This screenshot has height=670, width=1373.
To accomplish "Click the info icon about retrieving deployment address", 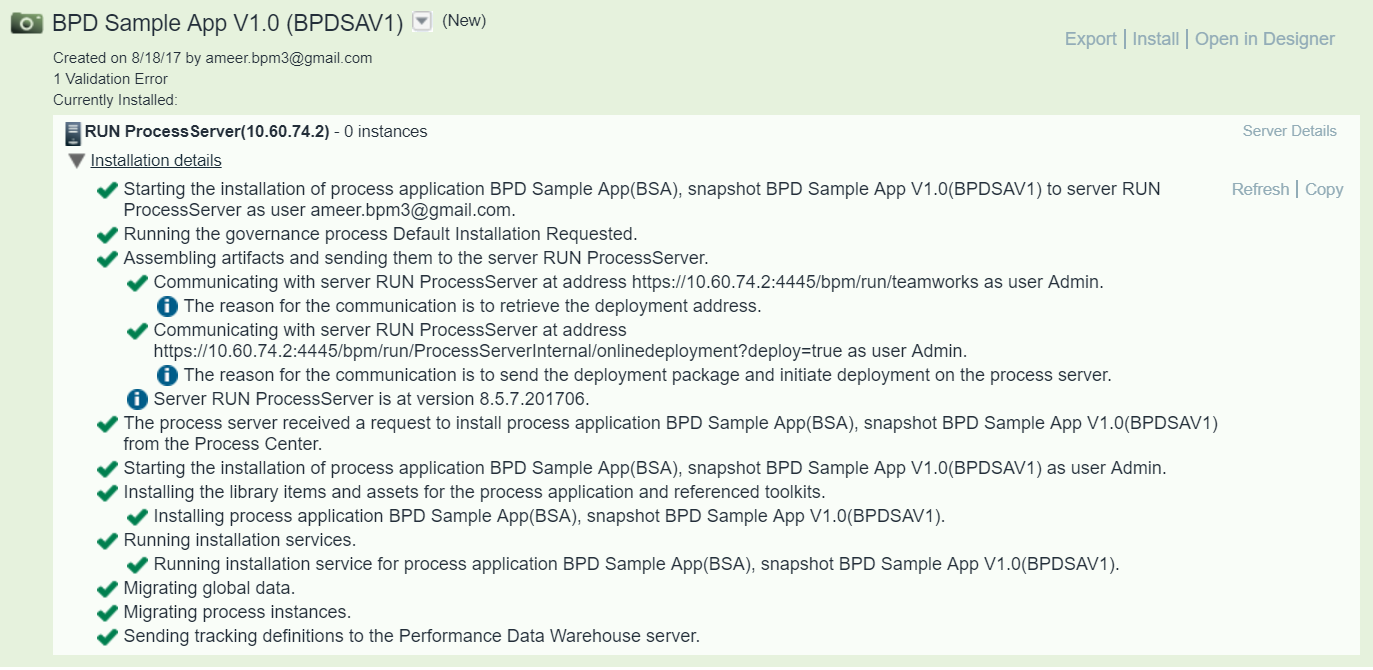I will click(167, 306).
